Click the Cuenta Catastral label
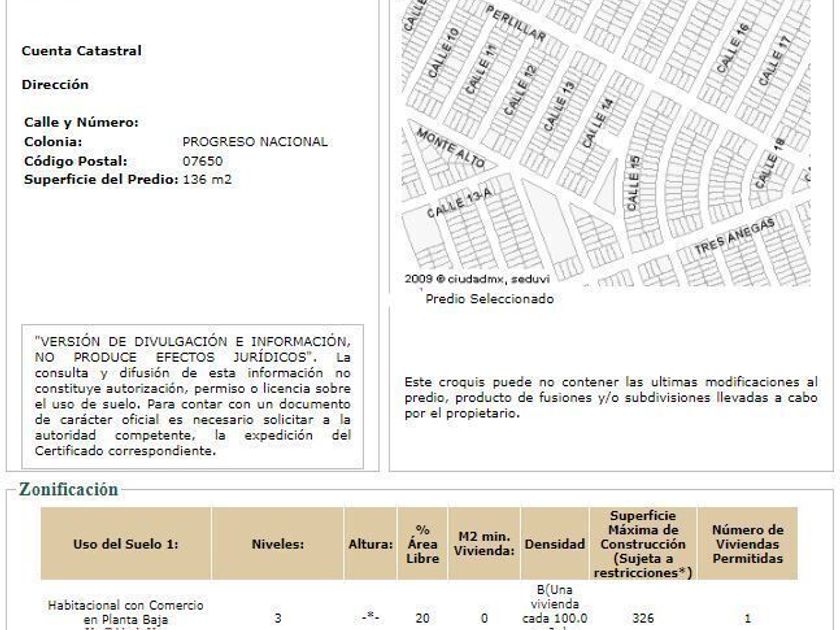 pyautogui.click(x=81, y=51)
